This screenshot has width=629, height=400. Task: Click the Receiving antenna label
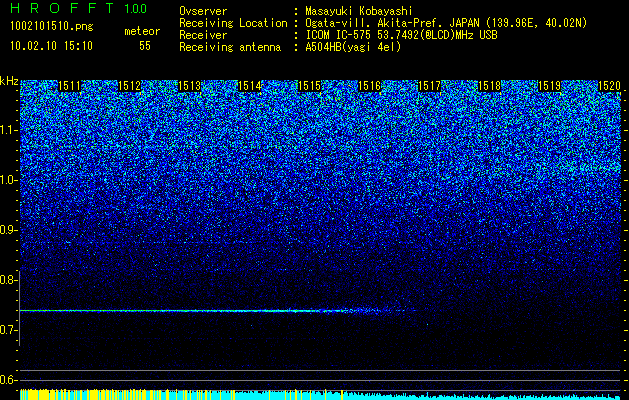click(230, 47)
